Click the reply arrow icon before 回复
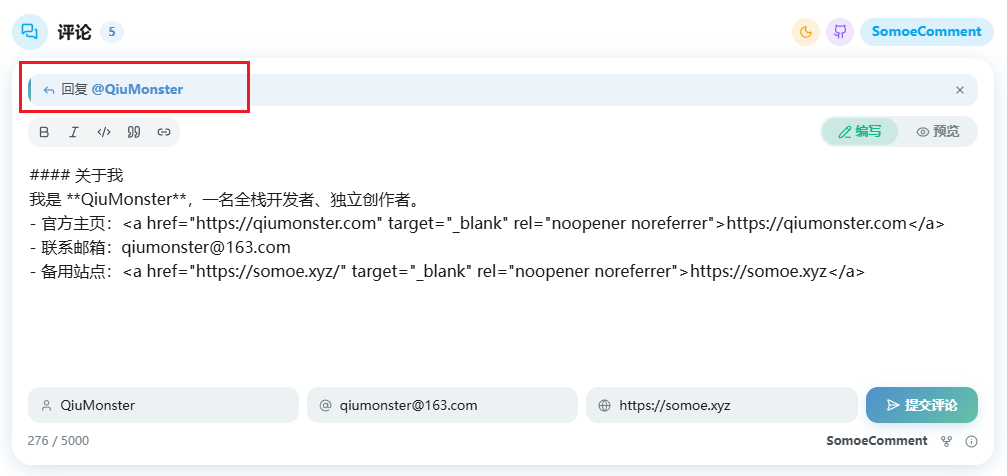Screen dimensions: 1007x476 [48, 90]
